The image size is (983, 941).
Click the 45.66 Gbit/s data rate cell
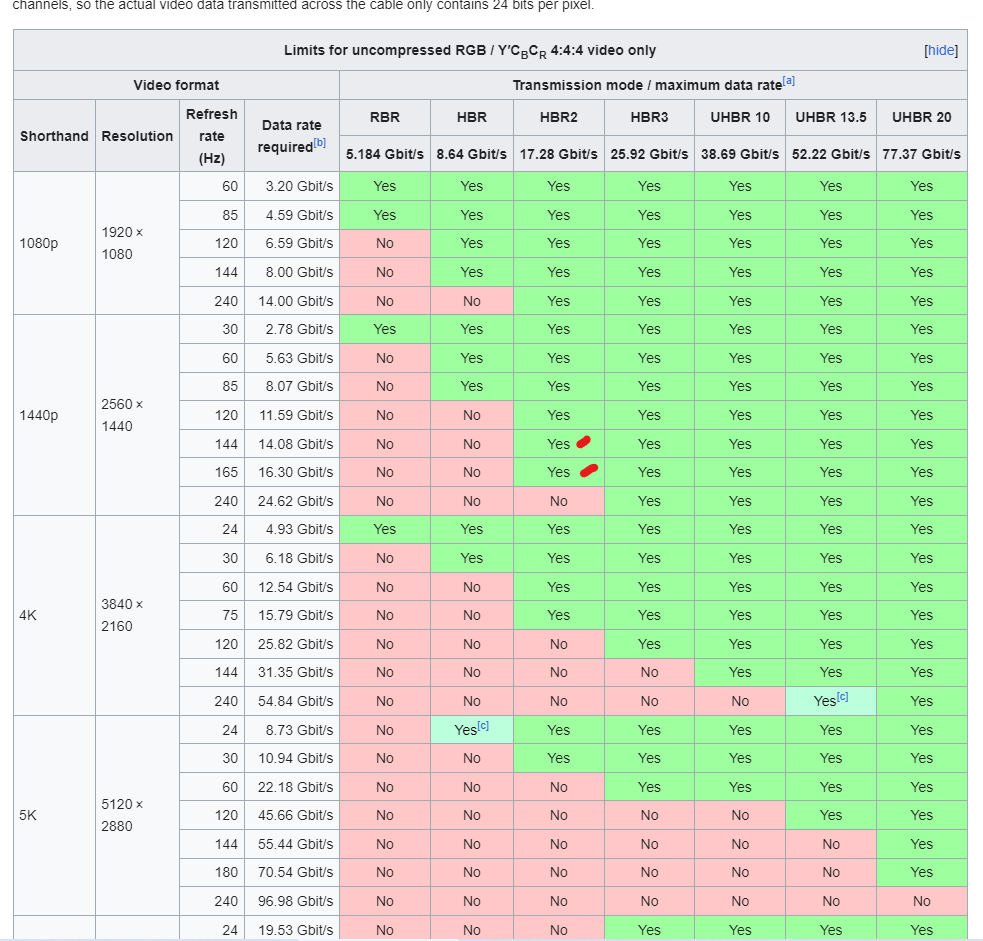click(292, 815)
